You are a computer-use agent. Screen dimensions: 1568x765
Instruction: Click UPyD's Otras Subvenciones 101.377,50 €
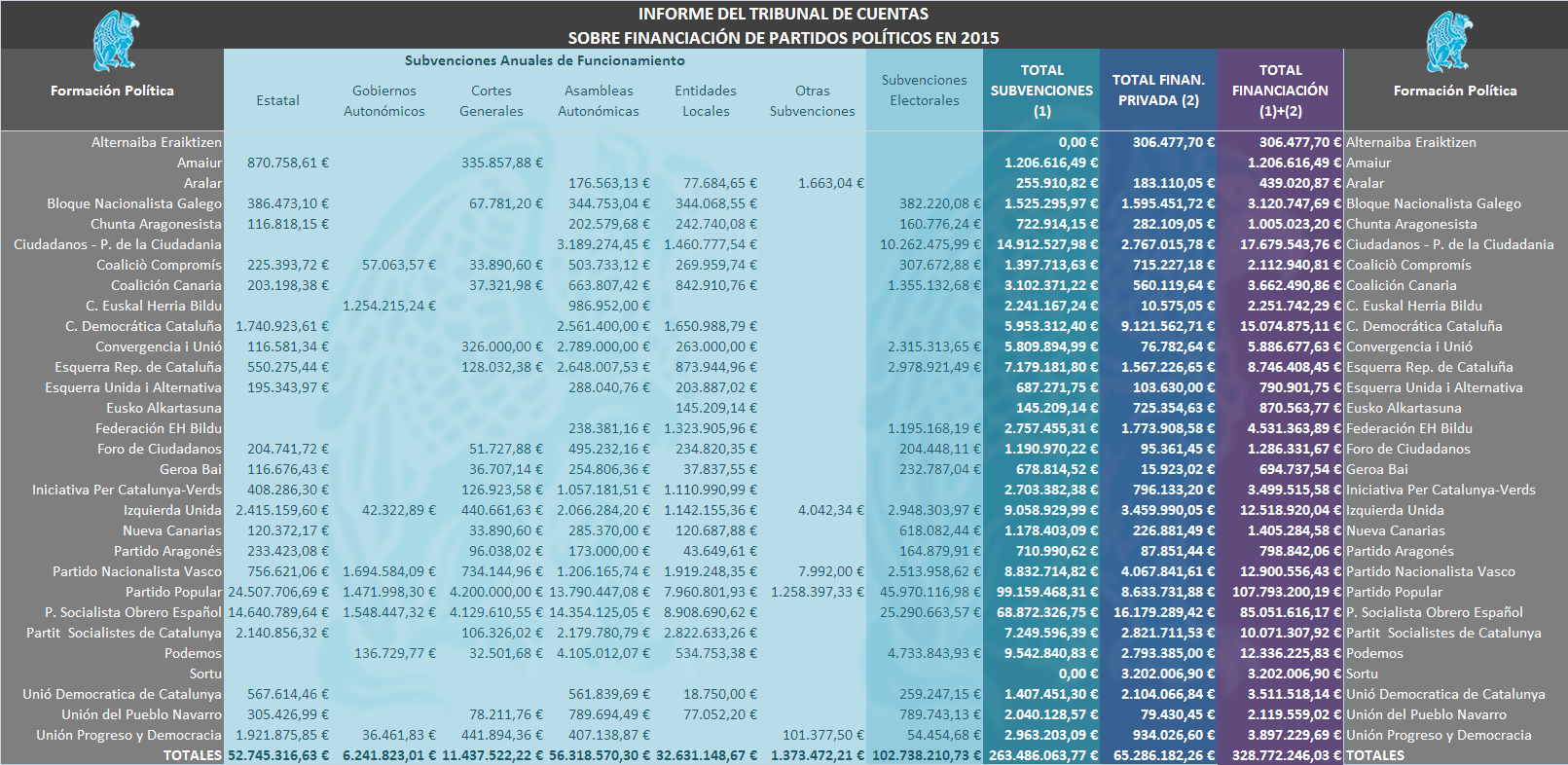(823, 735)
